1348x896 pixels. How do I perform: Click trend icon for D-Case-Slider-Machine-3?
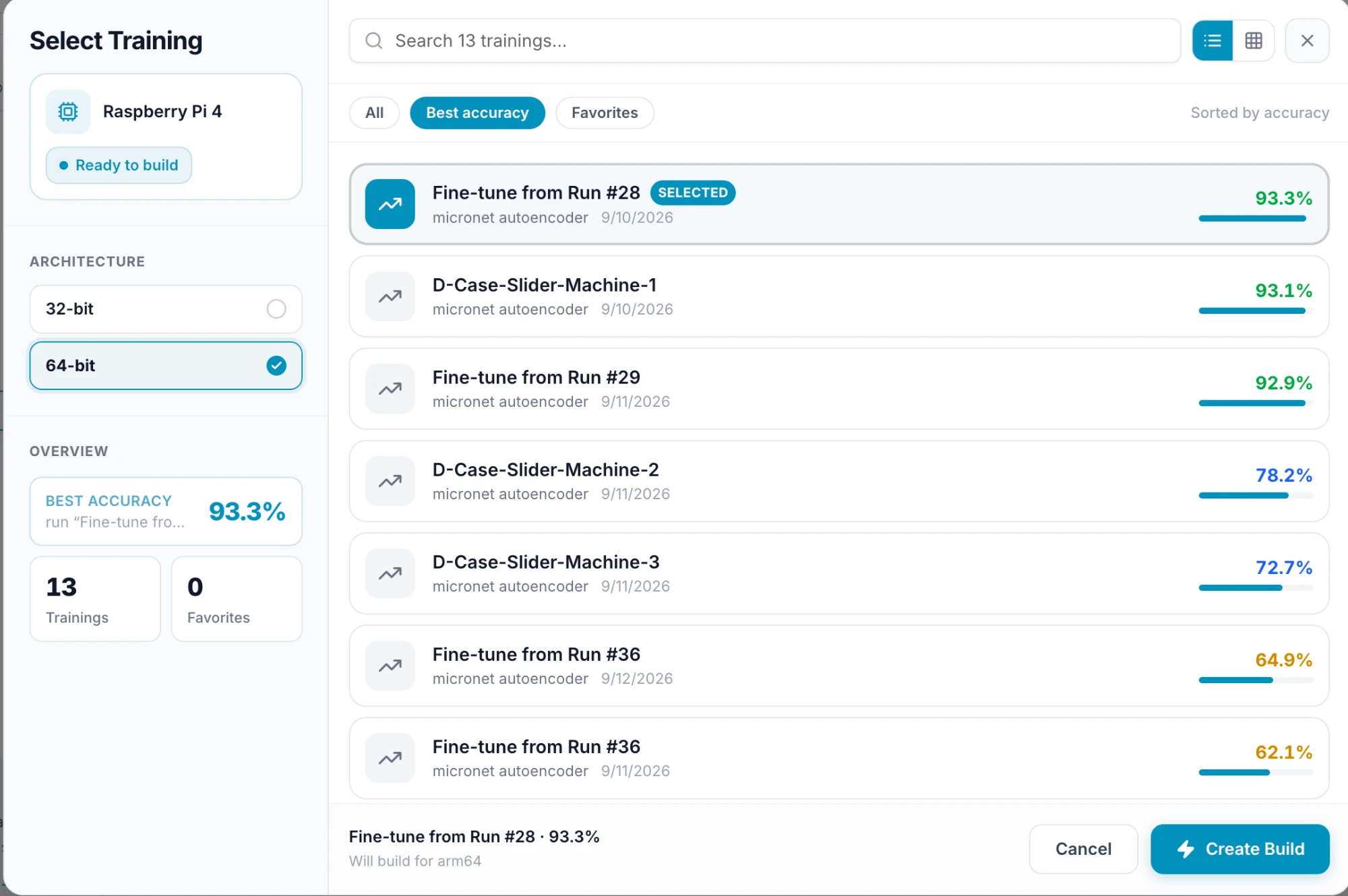(x=390, y=573)
